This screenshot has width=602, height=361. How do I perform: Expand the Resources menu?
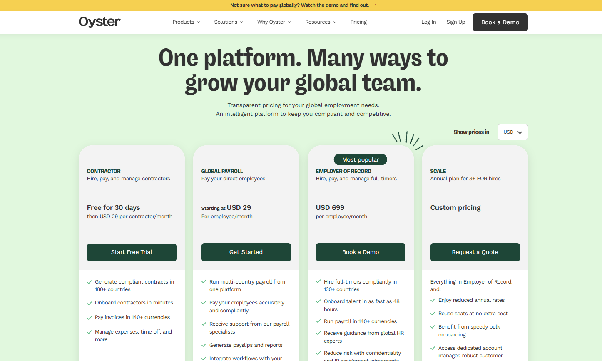(321, 22)
